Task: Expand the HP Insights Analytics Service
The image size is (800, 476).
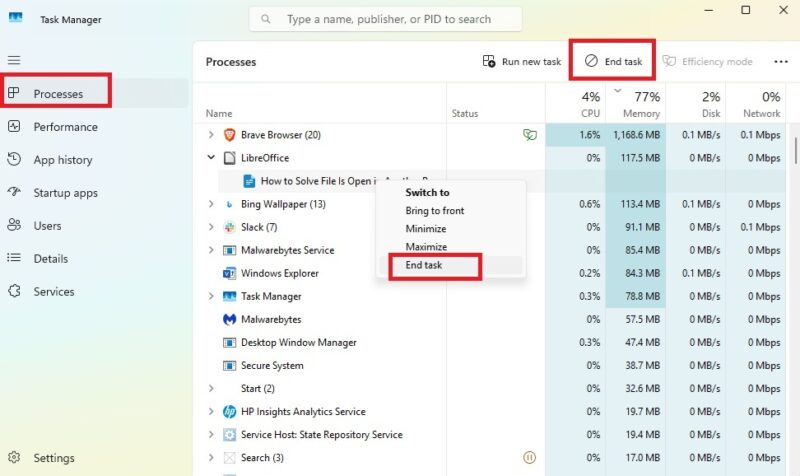Action: pyautogui.click(x=210, y=412)
